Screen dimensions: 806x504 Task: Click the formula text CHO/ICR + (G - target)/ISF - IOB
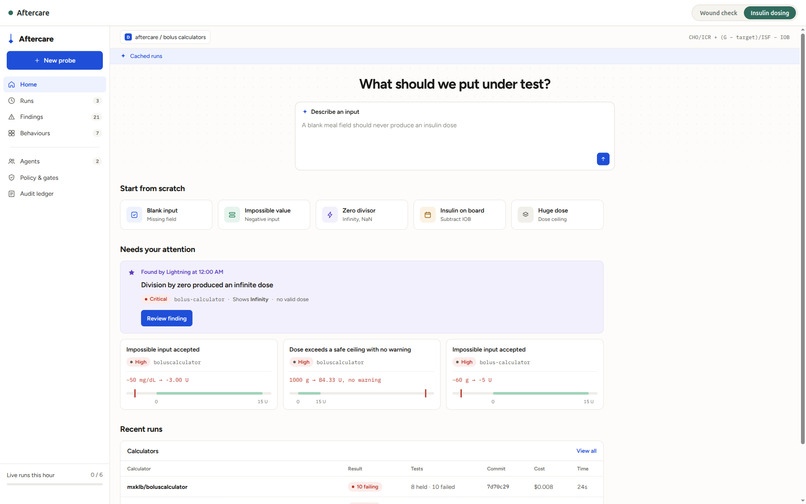(739, 37)
